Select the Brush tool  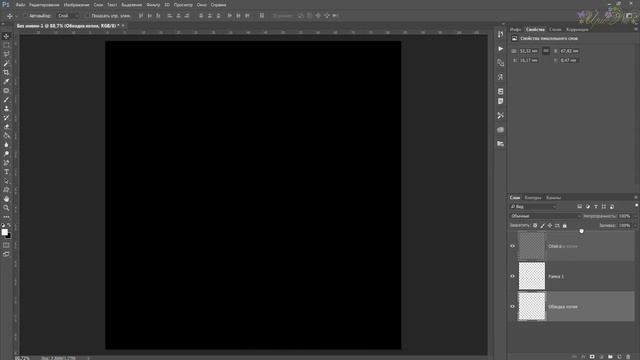pos(6,100)
